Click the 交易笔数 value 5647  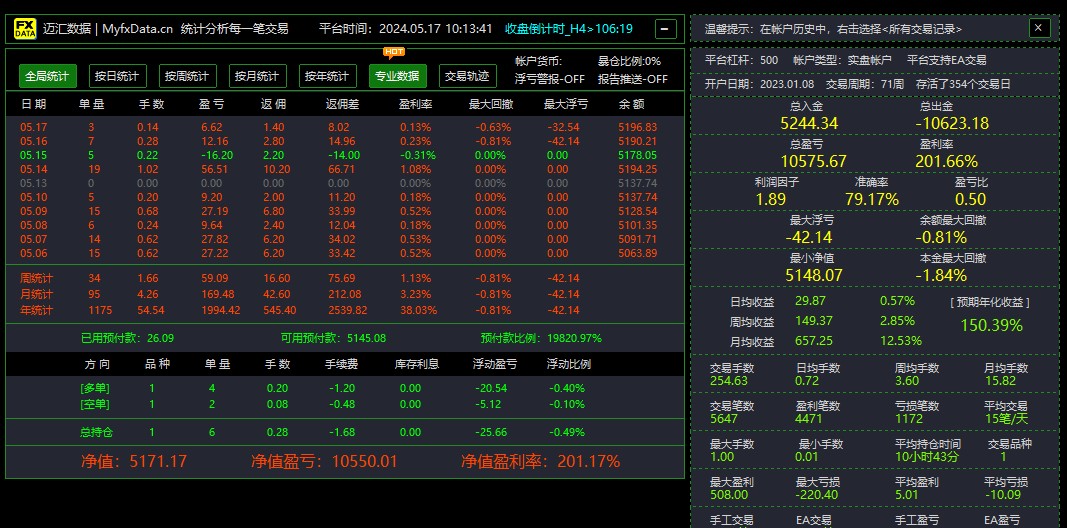click(724, 418)
